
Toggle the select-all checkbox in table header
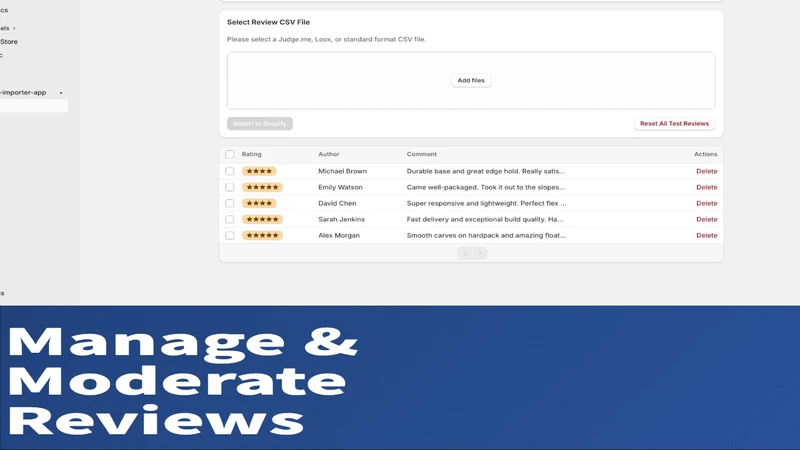[230, 154]
